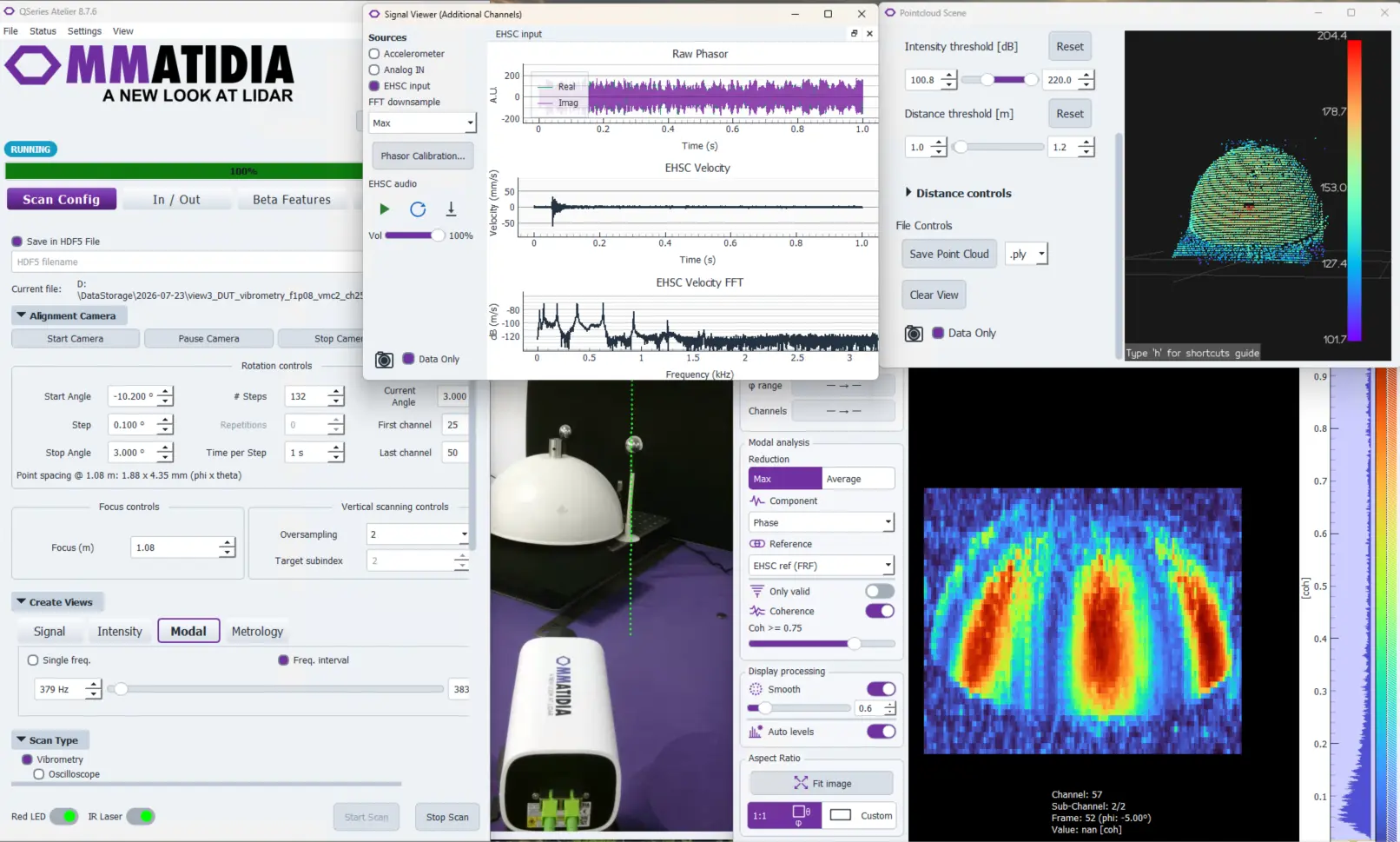The height and width of the screenshot is (842, 1400).
Task: Select 1:1 aspect ratio icon
Action: pos(784,815)
